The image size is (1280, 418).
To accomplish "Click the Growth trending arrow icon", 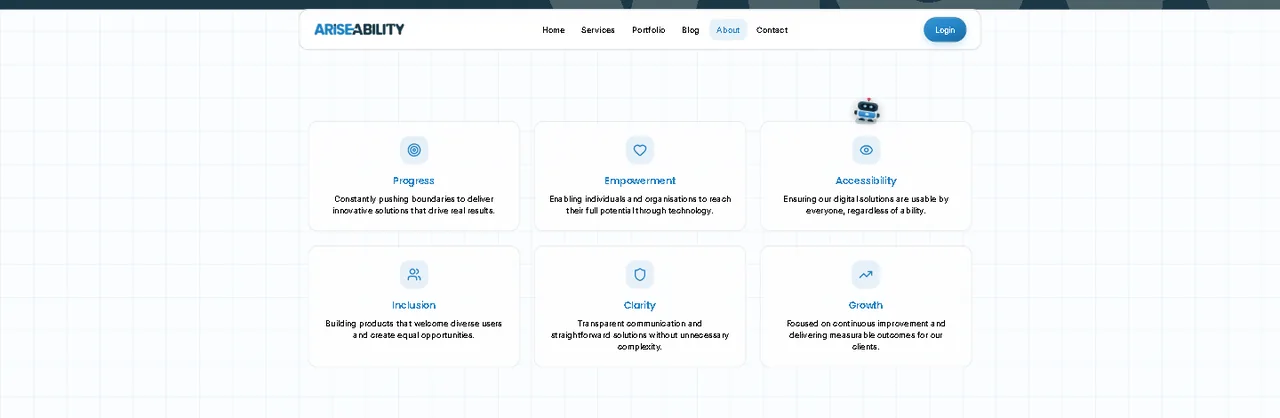I will coord(866,274).
